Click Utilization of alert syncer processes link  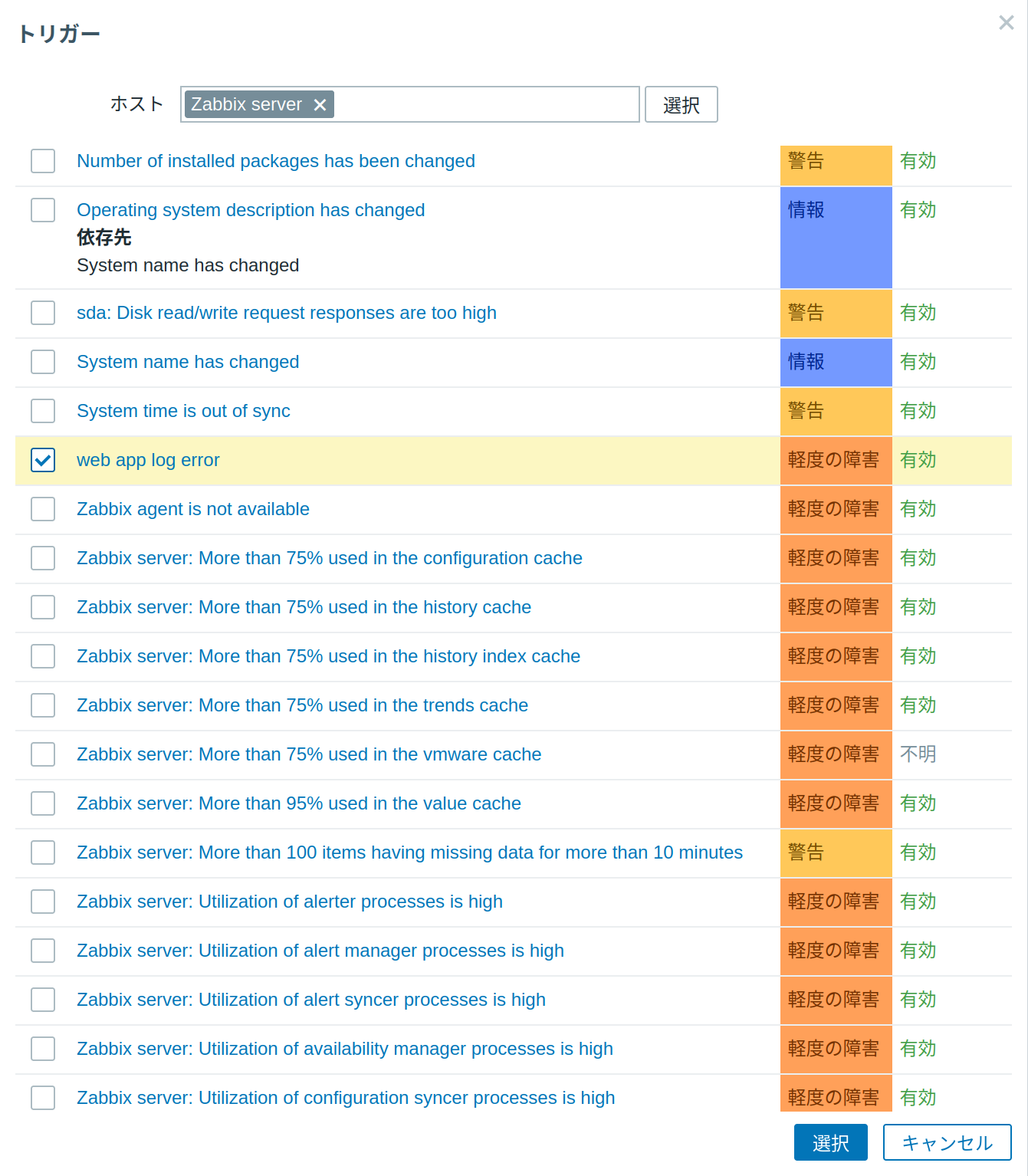point(310,1000)
